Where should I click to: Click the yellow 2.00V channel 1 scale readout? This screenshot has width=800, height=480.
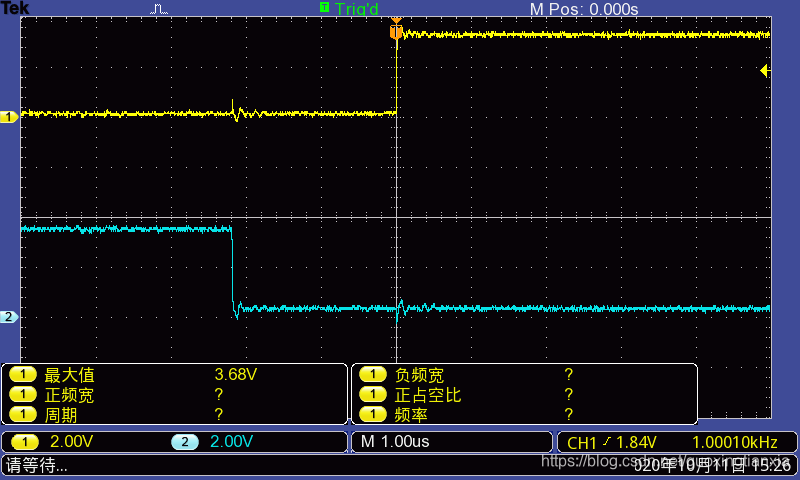coord(71,442)
